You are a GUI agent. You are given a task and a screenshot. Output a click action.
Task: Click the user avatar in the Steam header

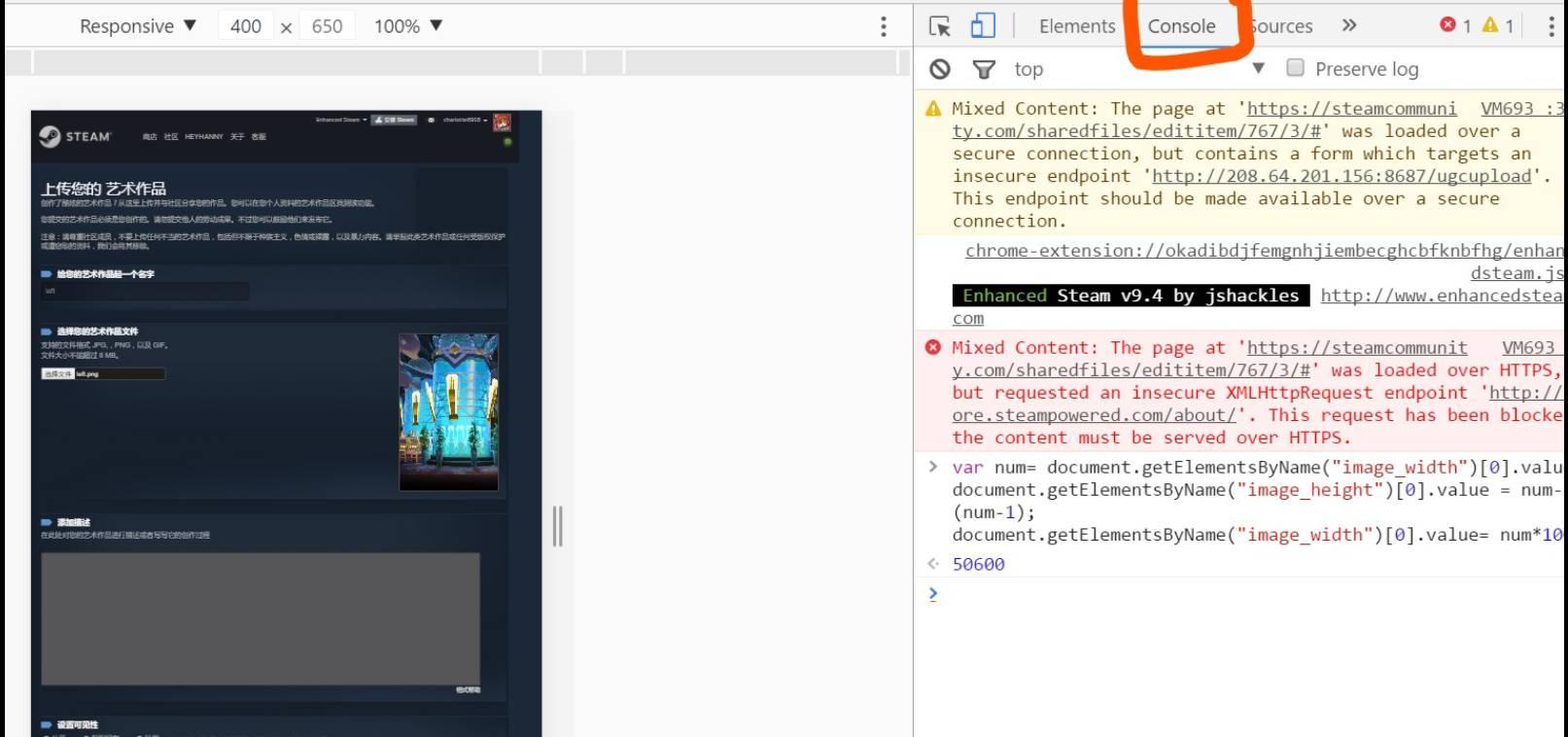point(502,122)
